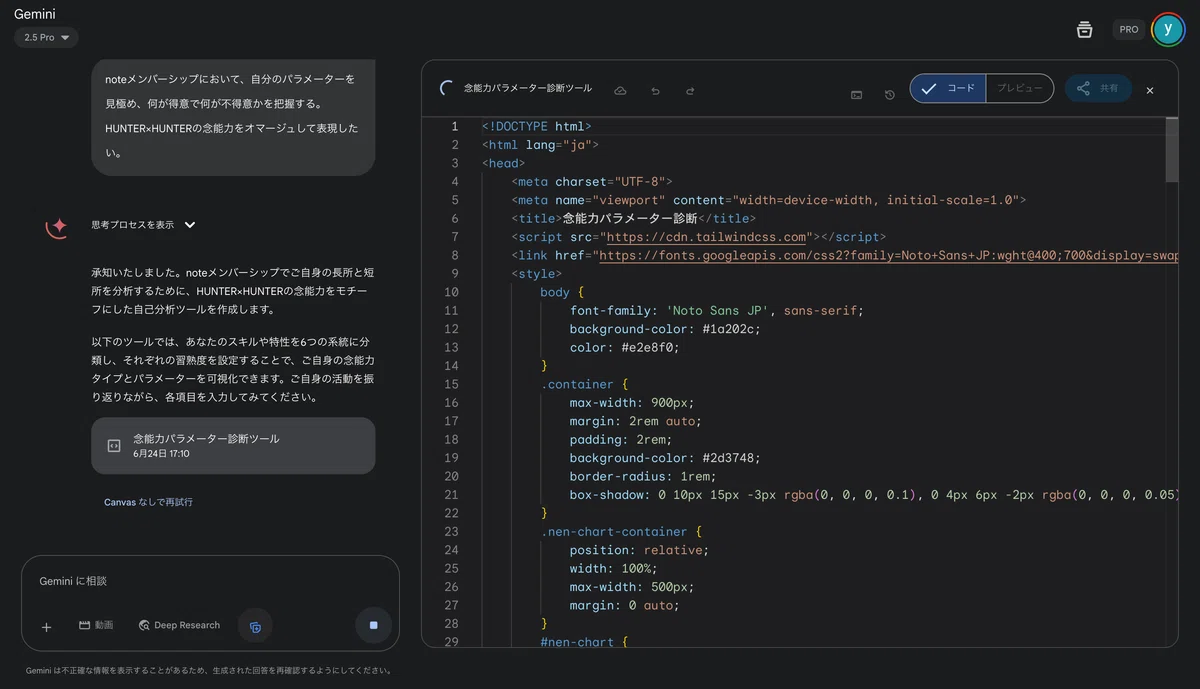
Task: Click the '#nen-chart {' code line
Action: pos(584,642)
